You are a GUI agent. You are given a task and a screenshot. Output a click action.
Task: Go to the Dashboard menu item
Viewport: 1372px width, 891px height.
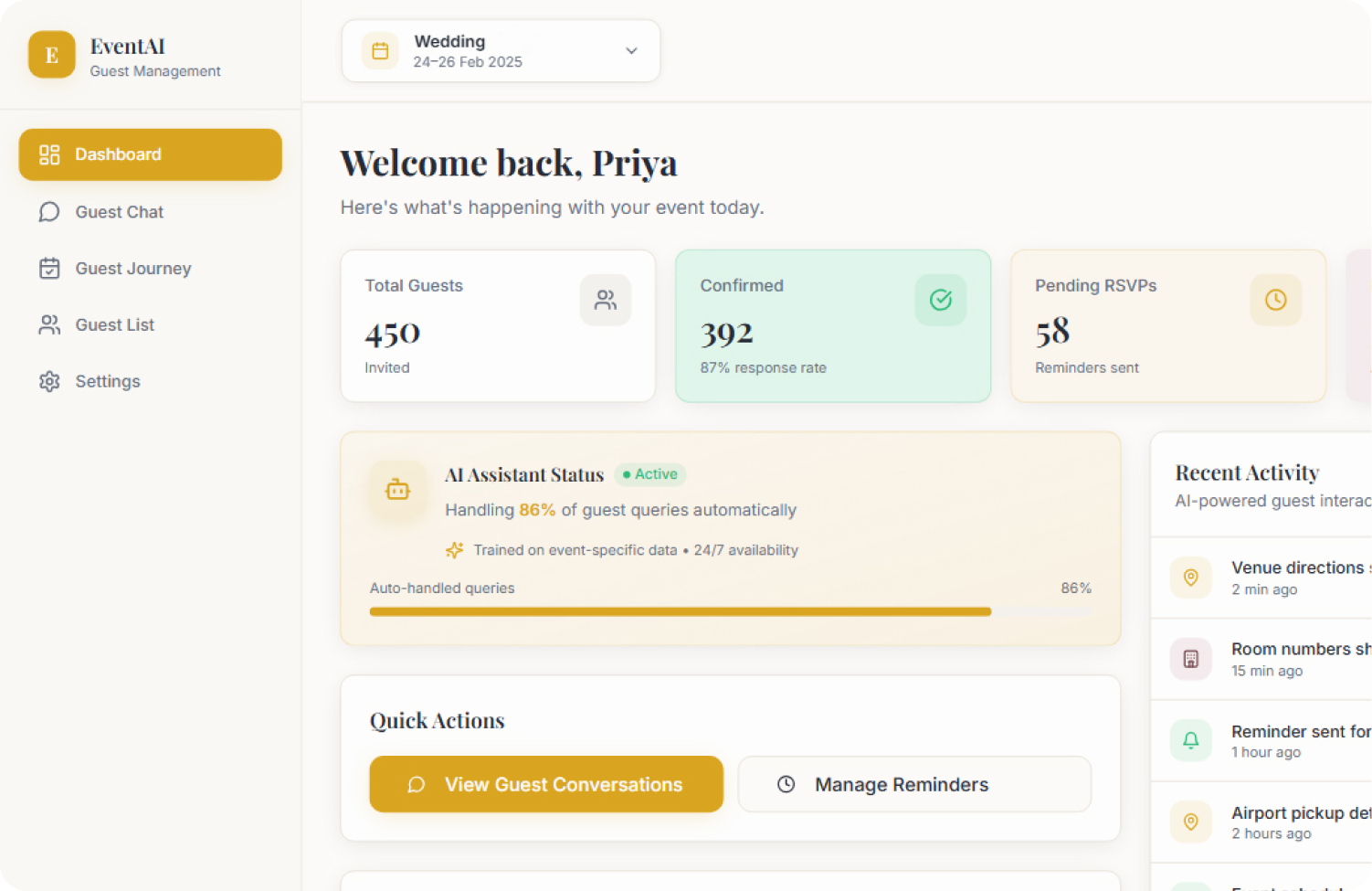[x=151, y=154]
